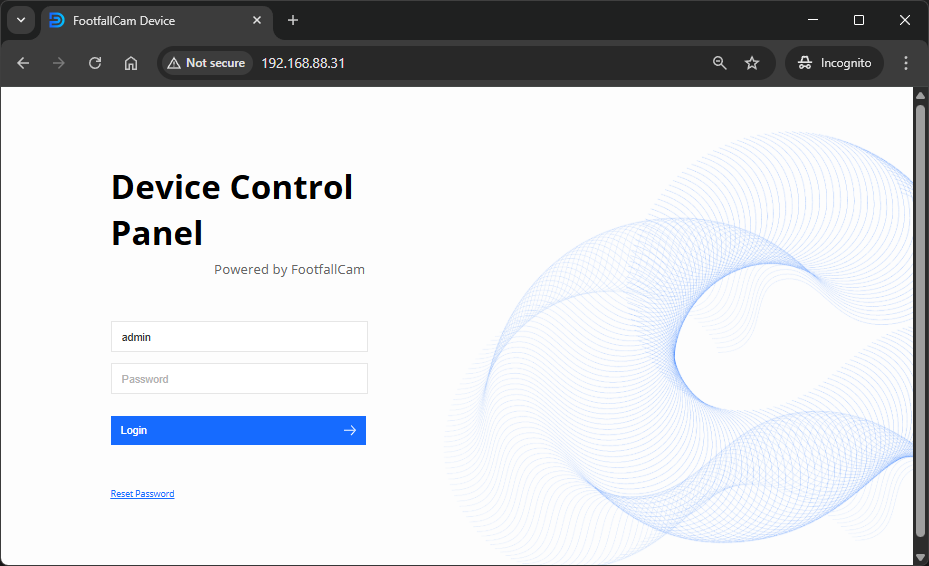Open a new tab with plus icon
The width and height of the screenshot is (929, 566).
tap(293, 20)
